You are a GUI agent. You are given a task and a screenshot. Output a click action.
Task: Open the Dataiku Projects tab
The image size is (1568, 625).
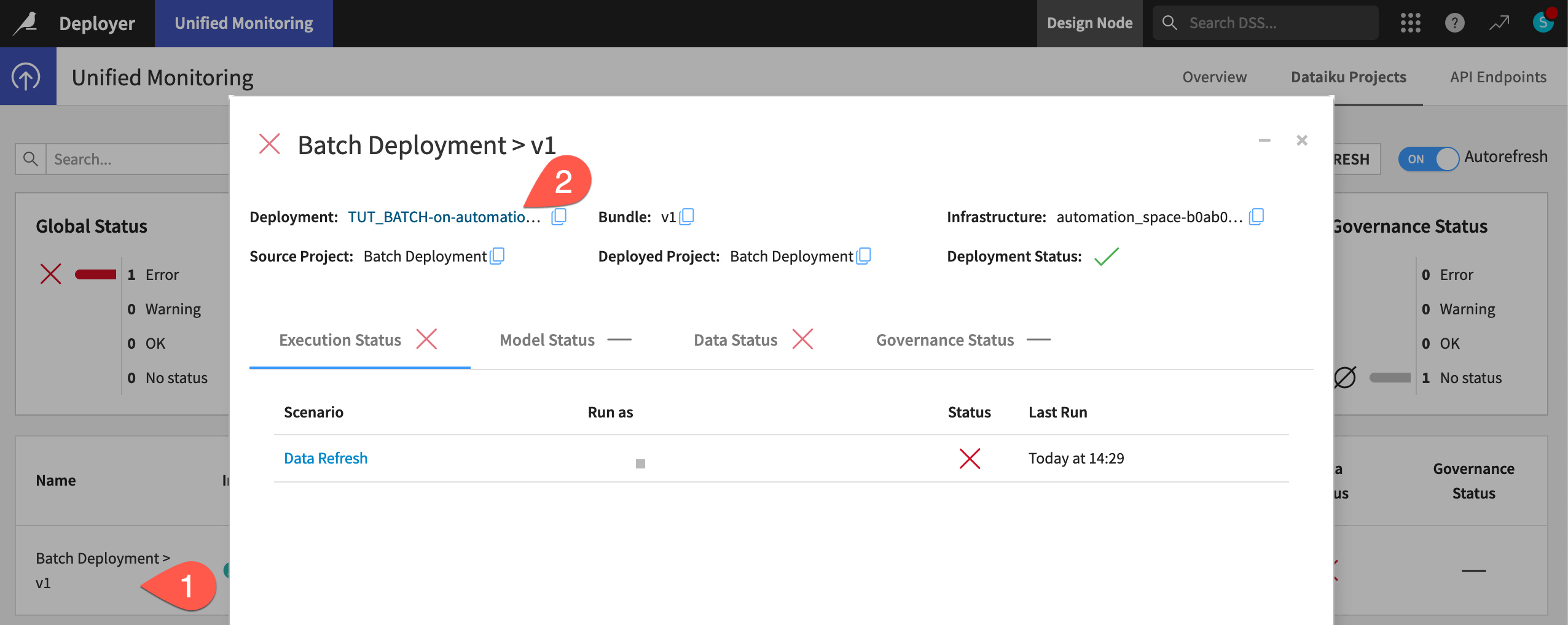tap(1349, 77)
